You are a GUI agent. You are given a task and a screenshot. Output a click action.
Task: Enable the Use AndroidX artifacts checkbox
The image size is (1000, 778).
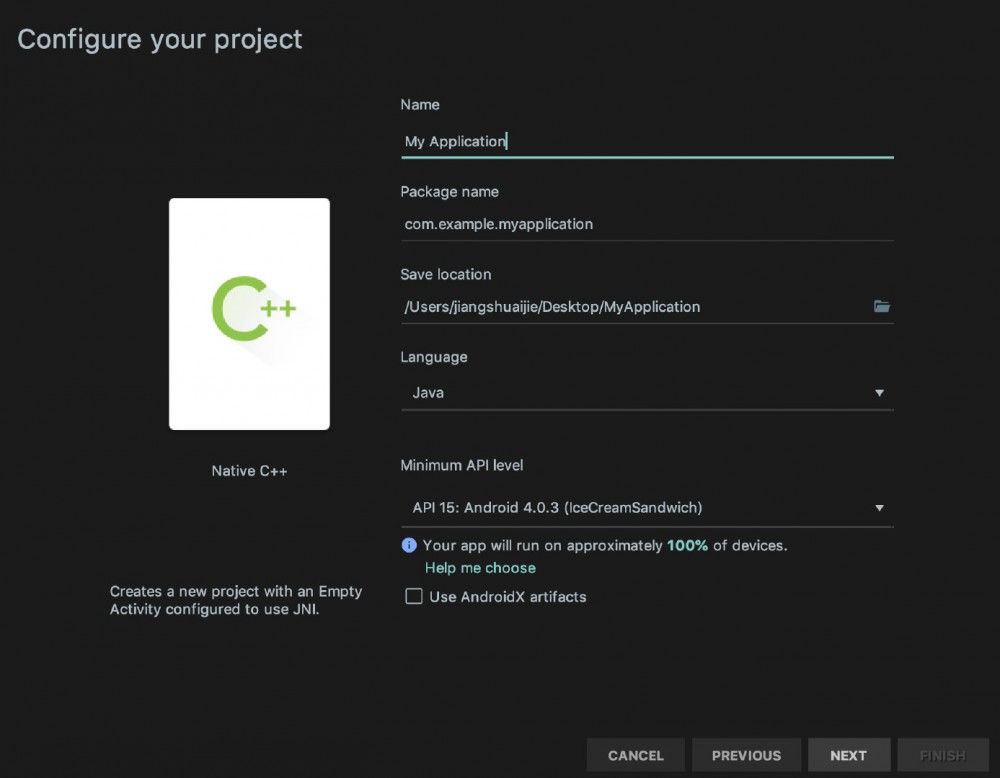(414, 597)
